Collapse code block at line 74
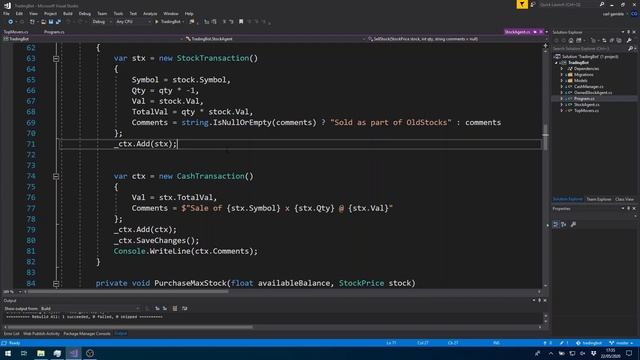The height and width of the screenshot is (360, 640). (x=56, y=176)
